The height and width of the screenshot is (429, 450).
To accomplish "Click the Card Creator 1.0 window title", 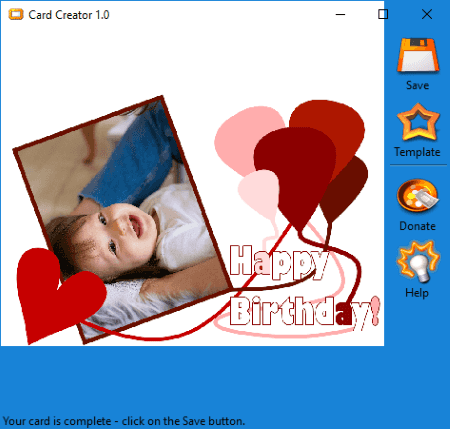I will (x=69, y=15).
